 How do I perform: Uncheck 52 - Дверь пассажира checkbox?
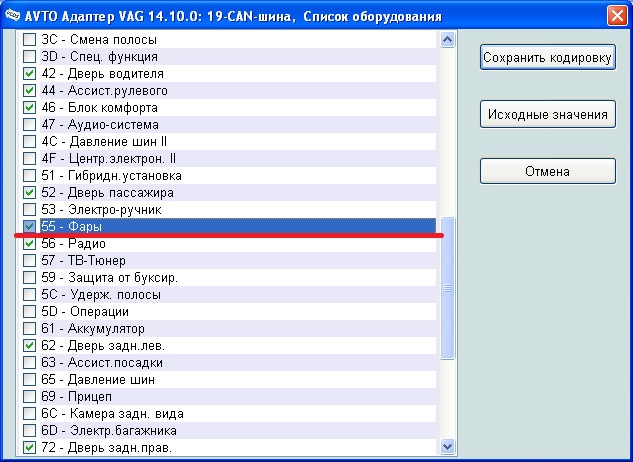[29, 193]
